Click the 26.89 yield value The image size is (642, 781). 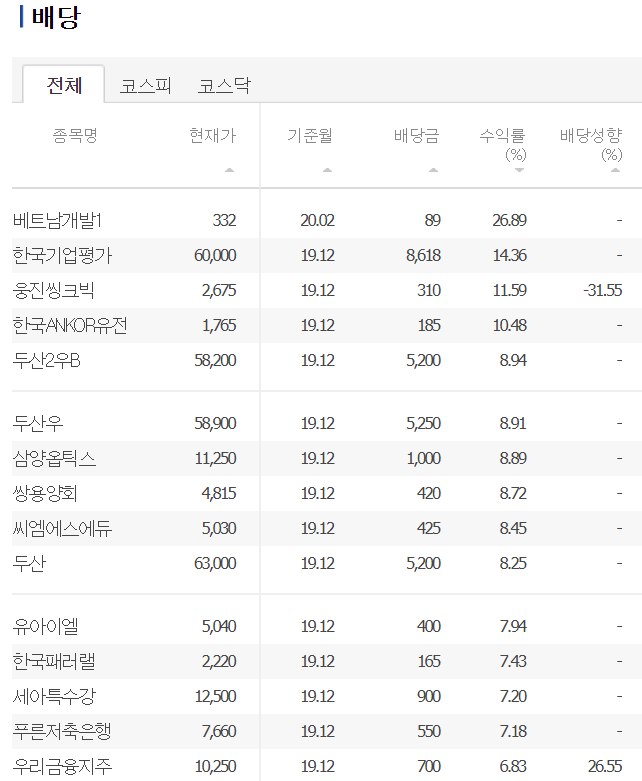point(510,220)
